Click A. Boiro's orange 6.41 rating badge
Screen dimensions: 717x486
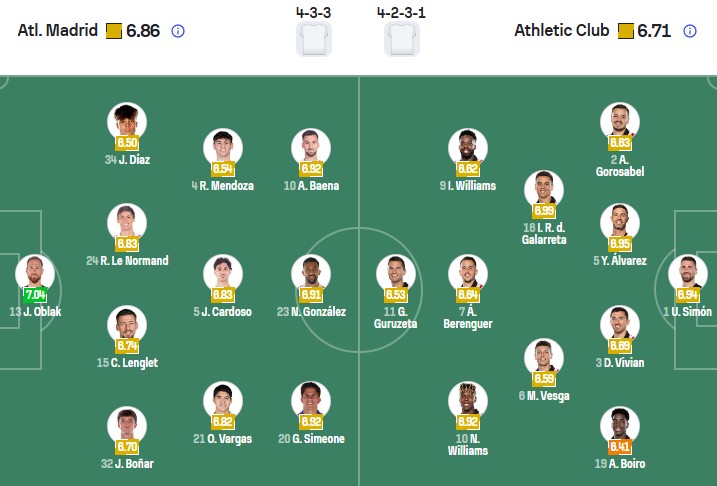point(620,447)
